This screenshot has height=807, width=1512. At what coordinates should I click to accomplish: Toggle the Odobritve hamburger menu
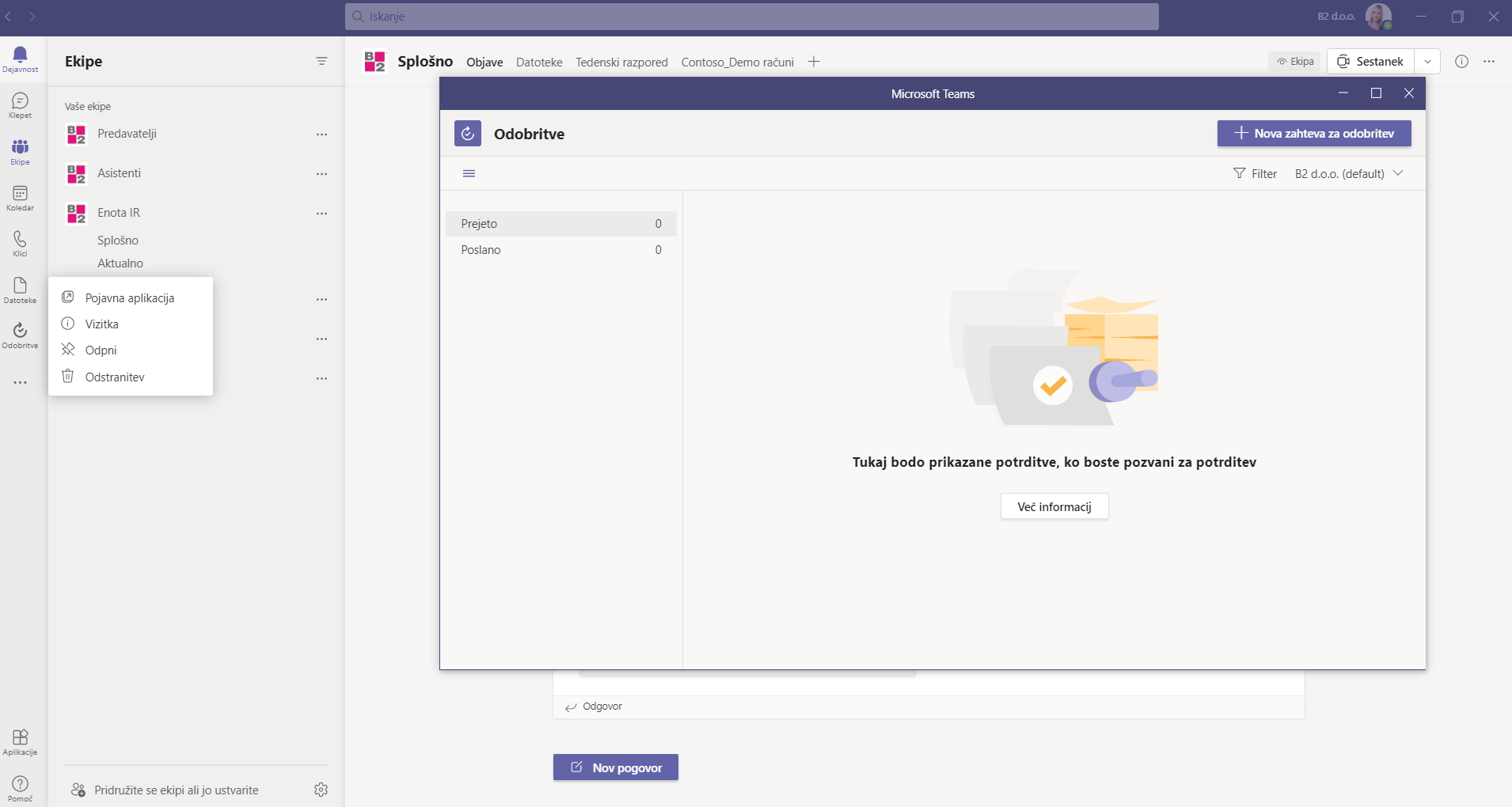[469, 173]
